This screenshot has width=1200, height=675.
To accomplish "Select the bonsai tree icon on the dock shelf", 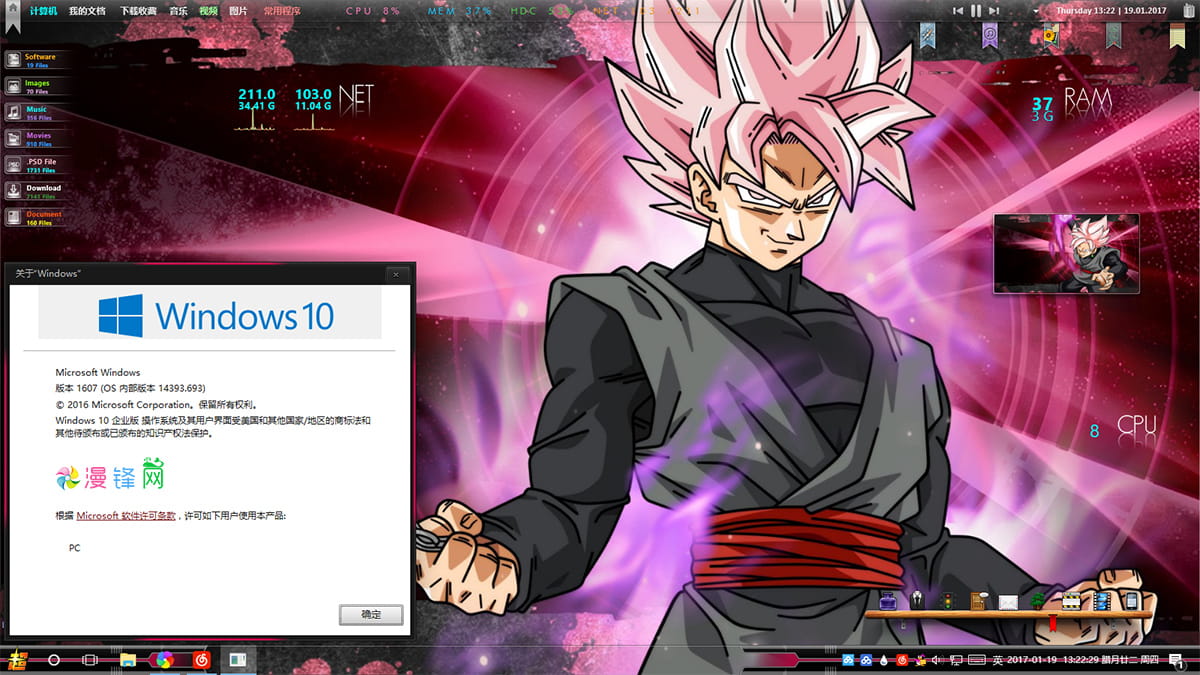I will click(x=1037, y=601).
